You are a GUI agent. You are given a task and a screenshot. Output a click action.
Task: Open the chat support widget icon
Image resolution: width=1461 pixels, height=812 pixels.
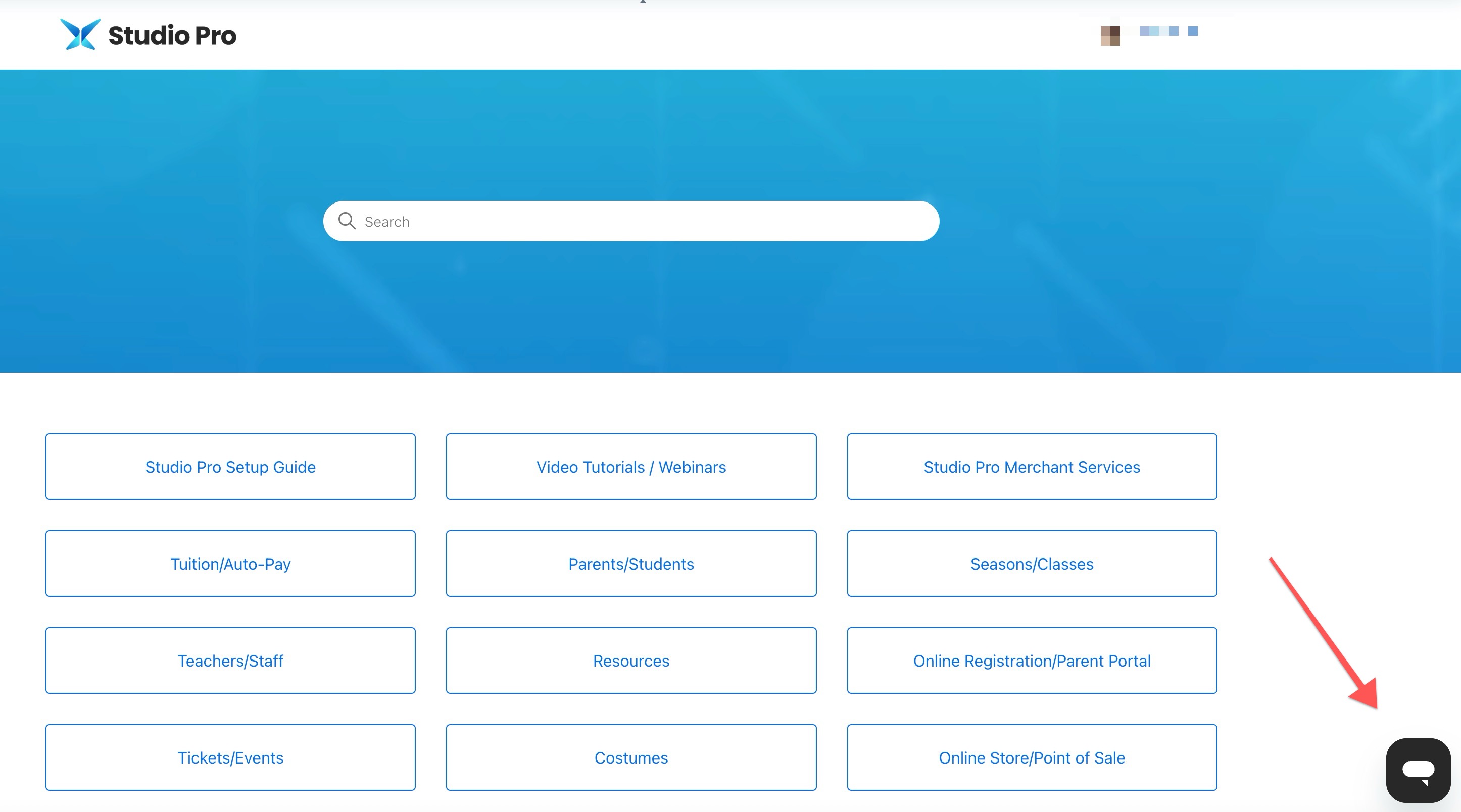(x=1418, y=770)
